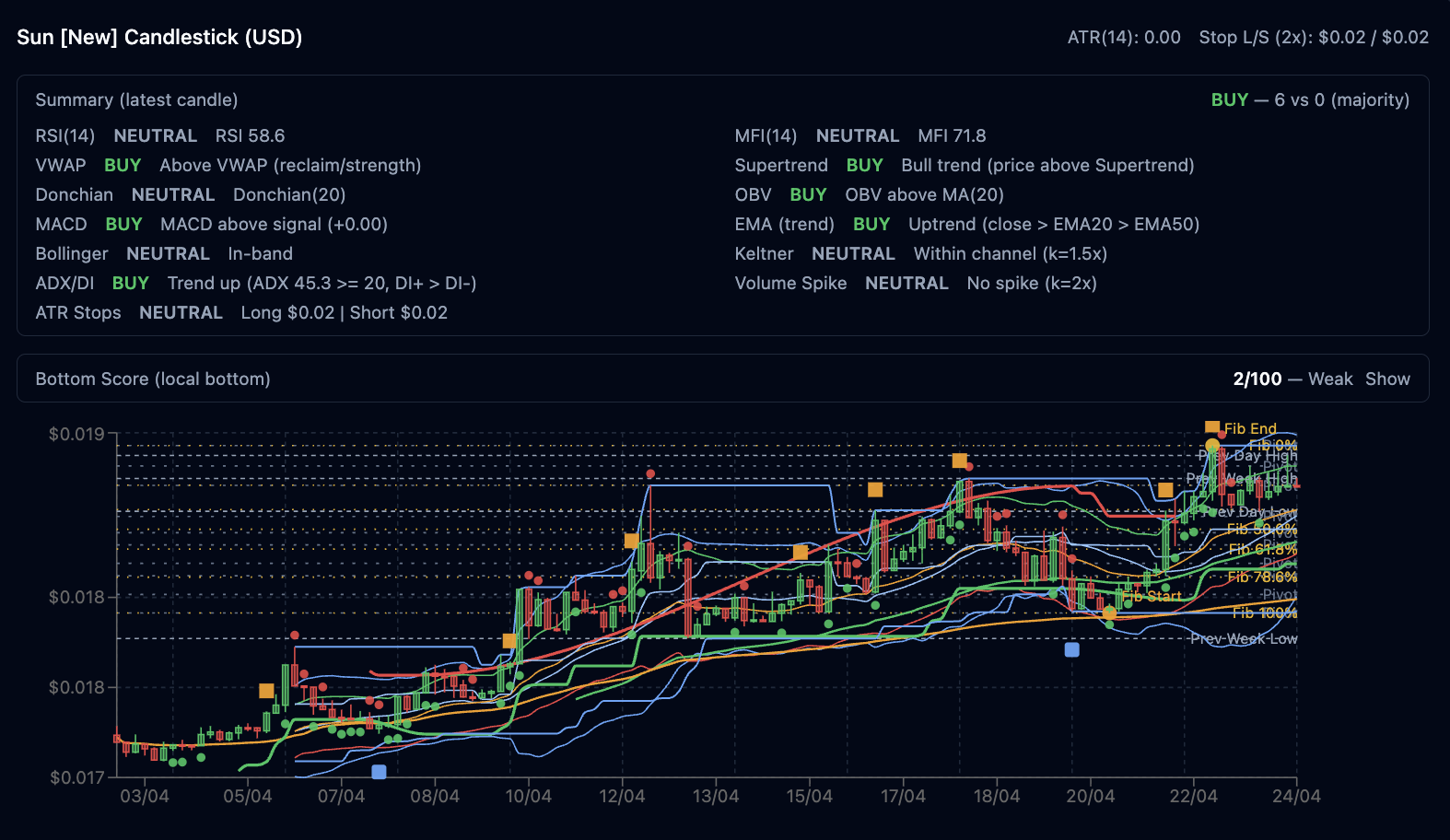Select the ADX/DI indicator row label
The image size is (1450, 840).
click(64, 283)
